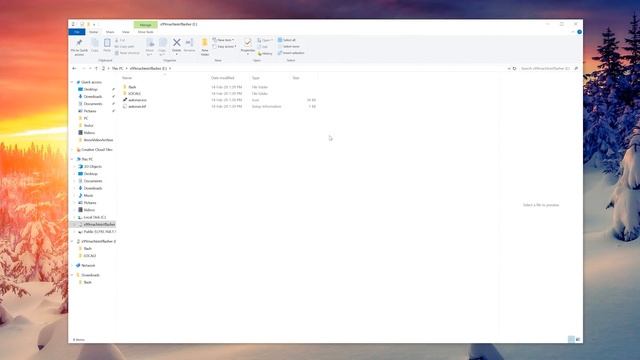Switch to Details view via status bar icon
This screenshot has width=640, height=360.
pyautogui.click(x=571, y=339)
